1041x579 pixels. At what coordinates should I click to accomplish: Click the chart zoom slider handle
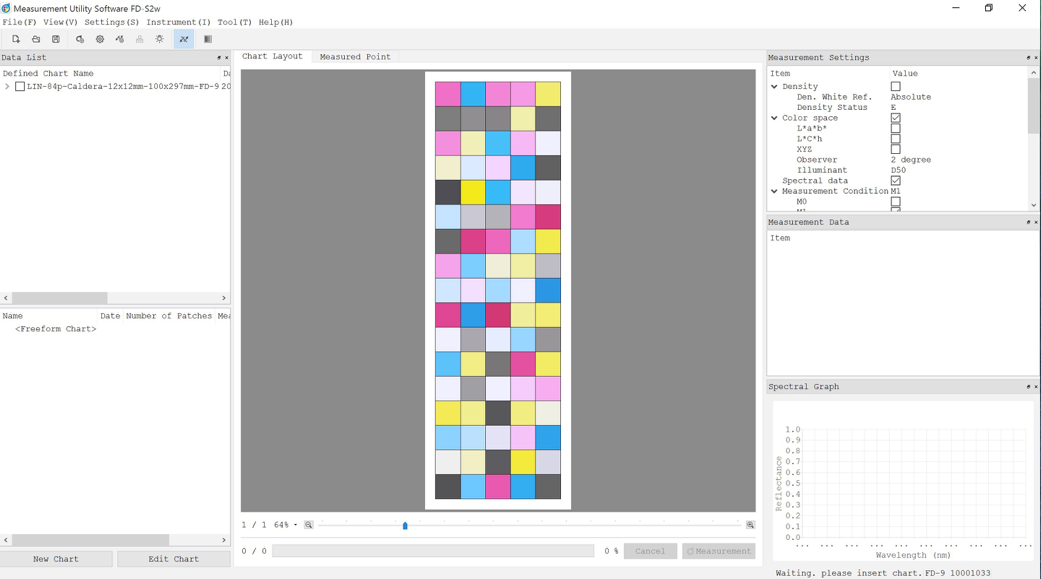pyautogui.click(x=405, y=525)
